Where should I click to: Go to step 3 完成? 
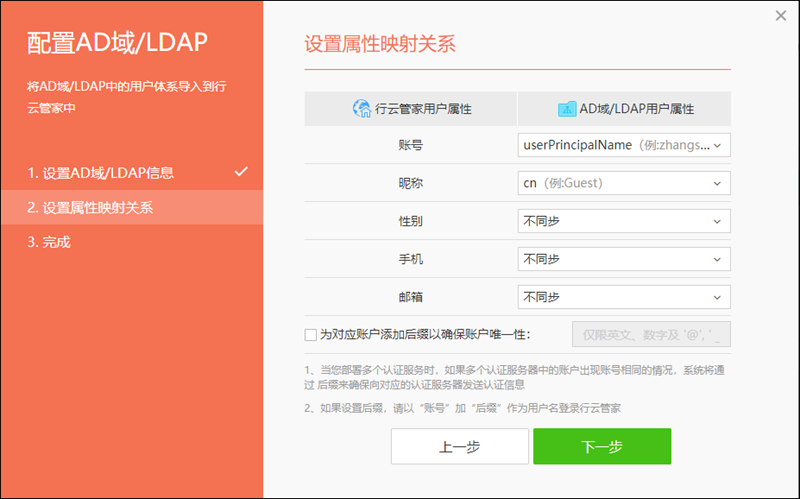50,242
